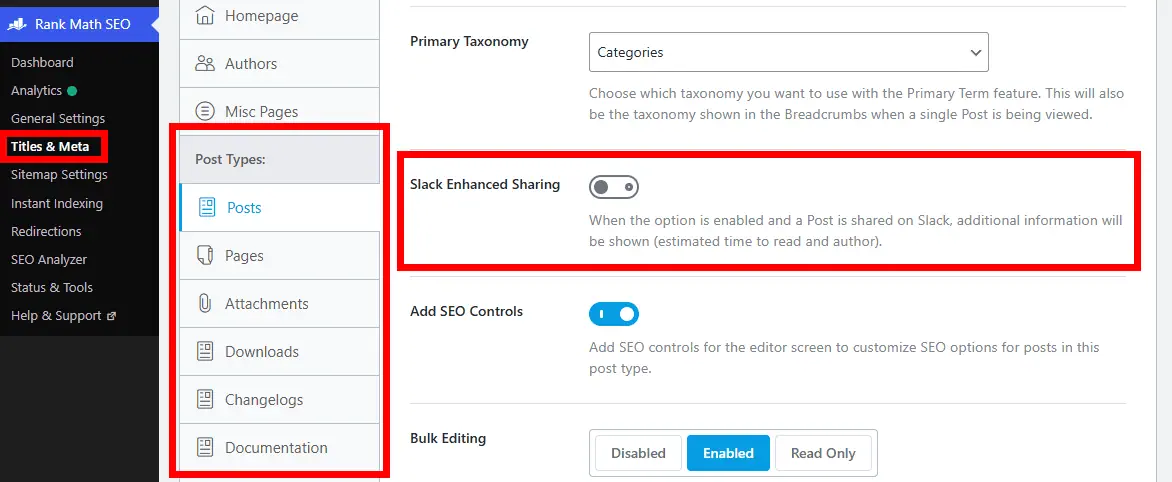Click the Rank Math SEO logo icon
The height and width of the screenshot is (482, 1172).
[x=18, y=24]
